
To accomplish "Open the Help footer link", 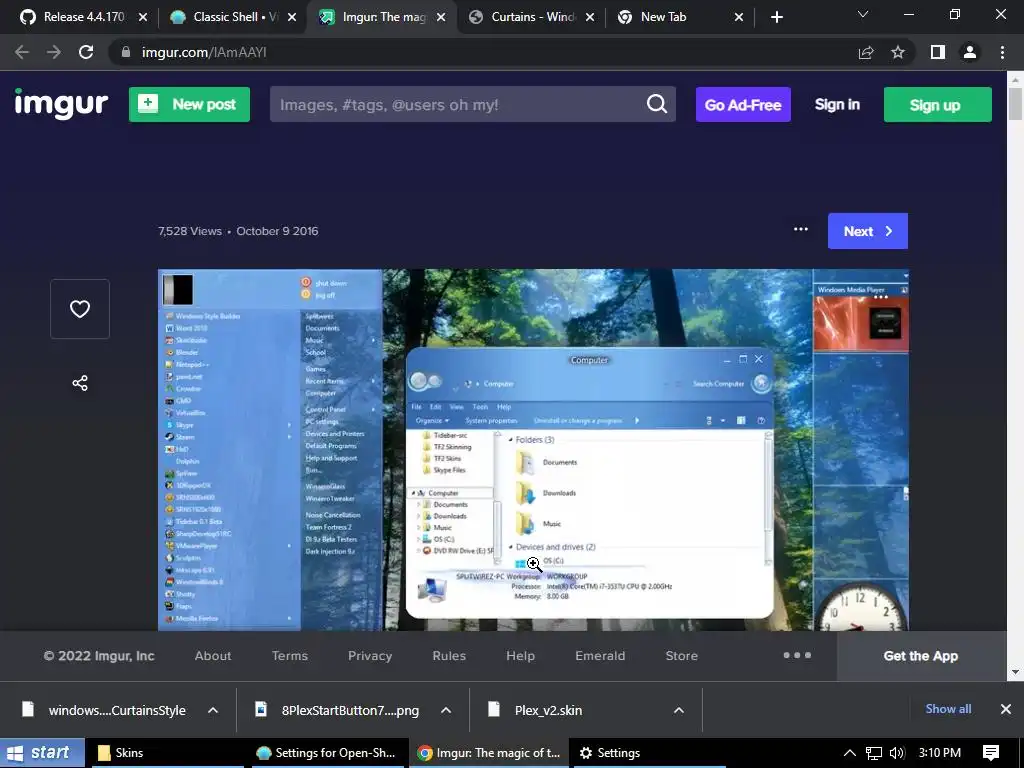I will [x=520, y=656].
